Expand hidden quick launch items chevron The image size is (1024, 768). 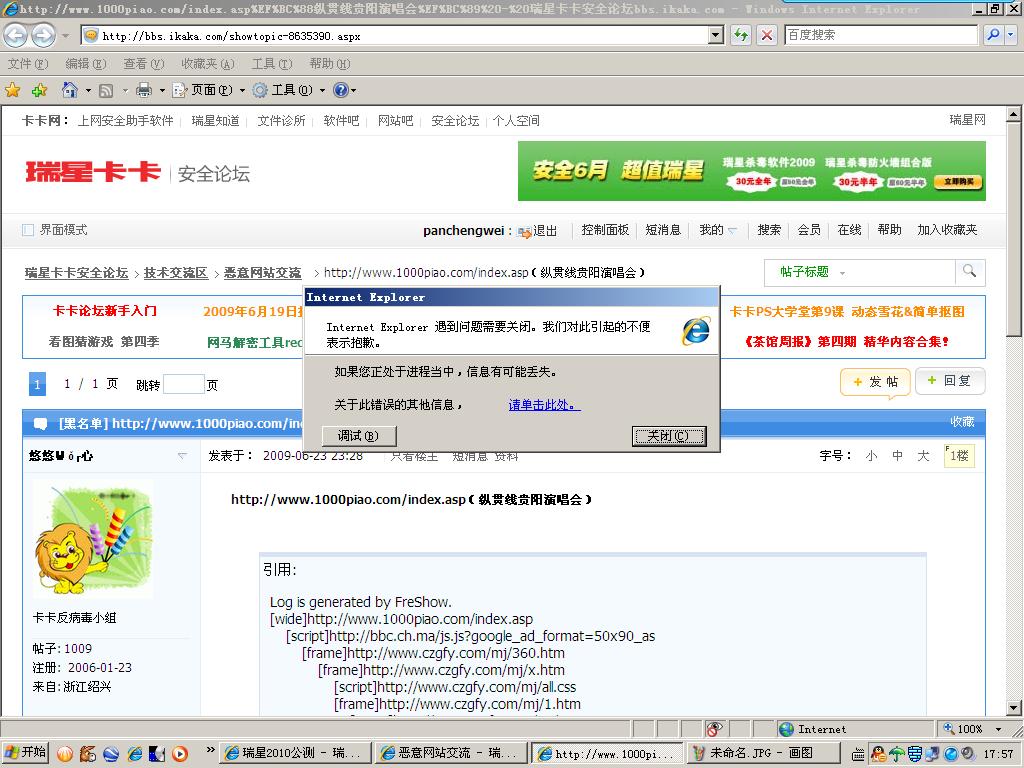[210, 750]
